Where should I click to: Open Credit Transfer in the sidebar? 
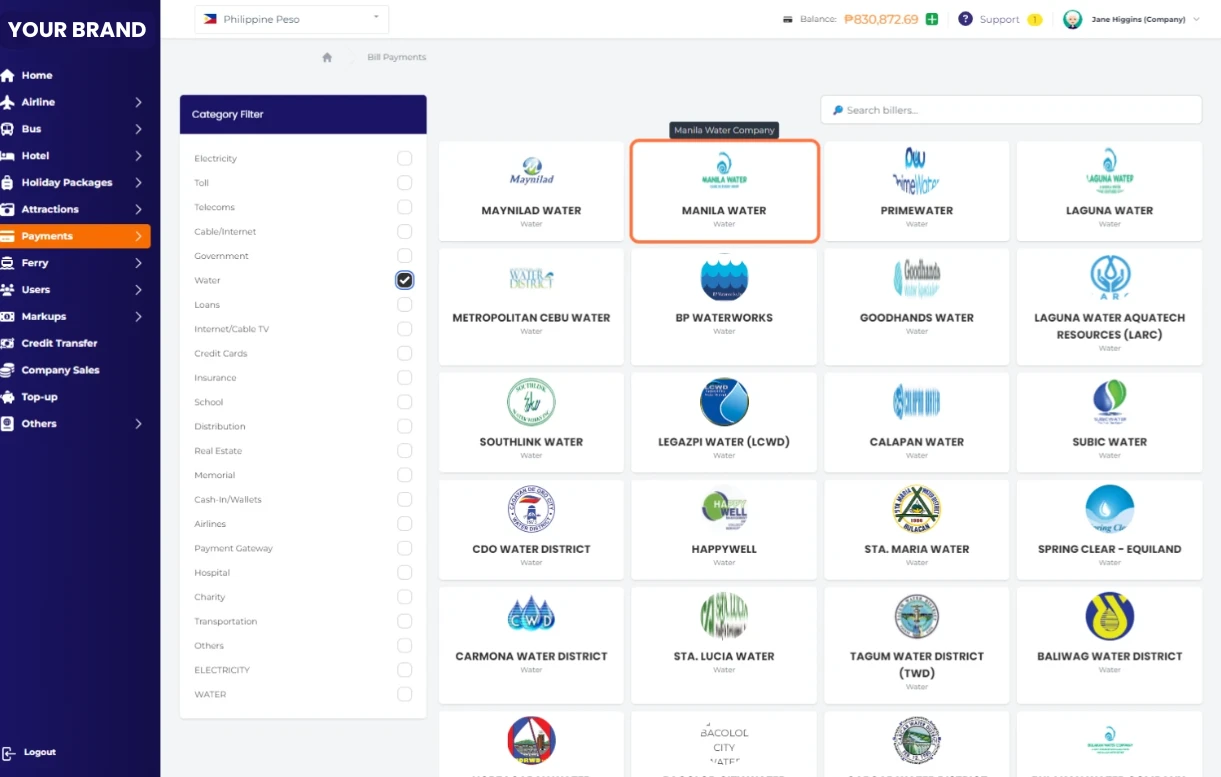(59, 343)
